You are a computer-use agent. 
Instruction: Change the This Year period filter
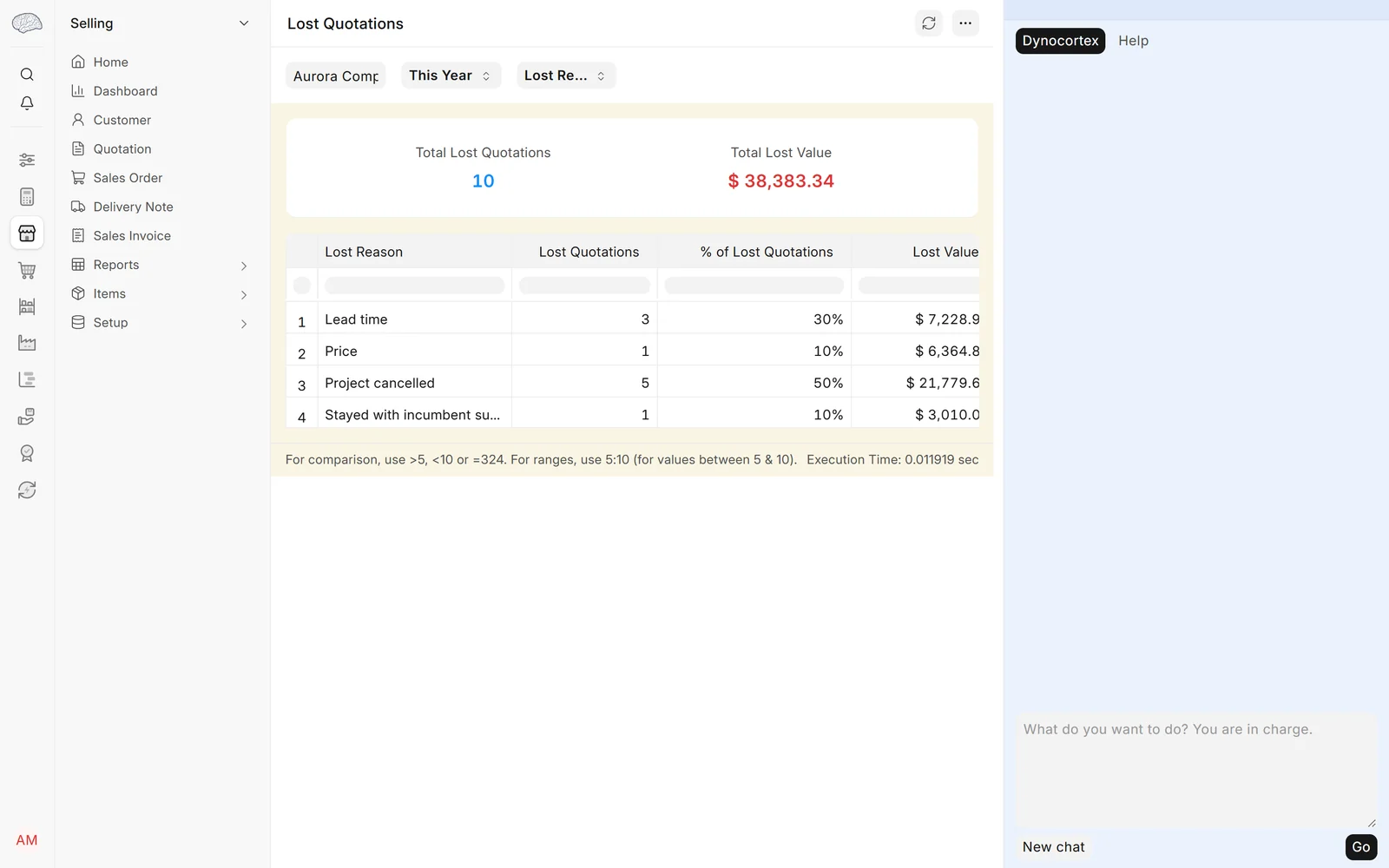click(451, 76)
